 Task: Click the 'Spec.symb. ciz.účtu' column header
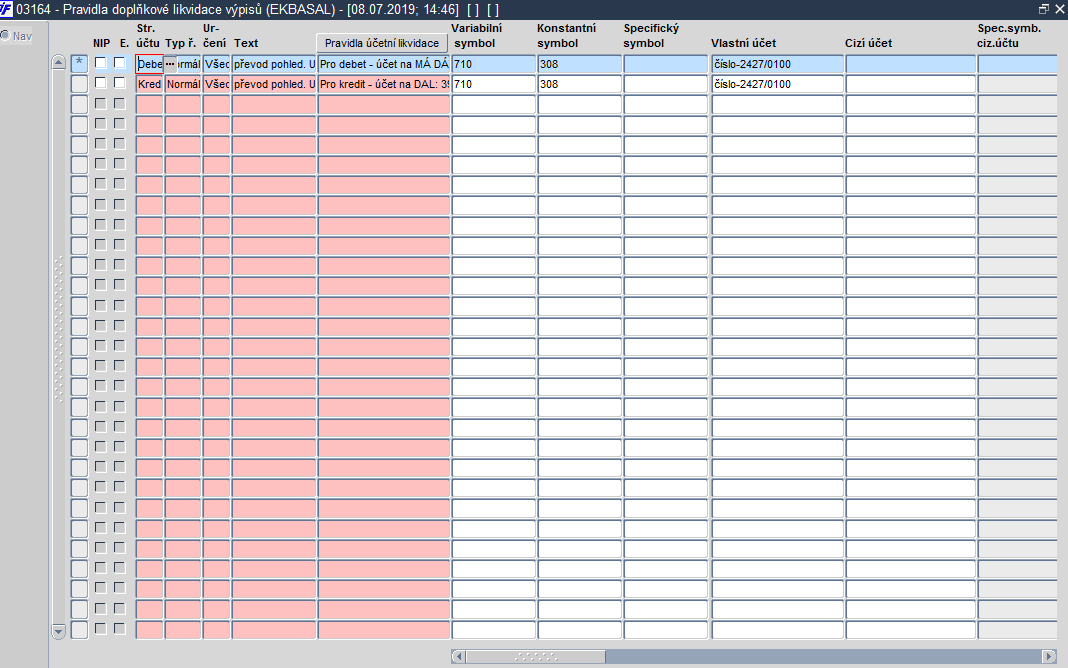[1009, 35]
